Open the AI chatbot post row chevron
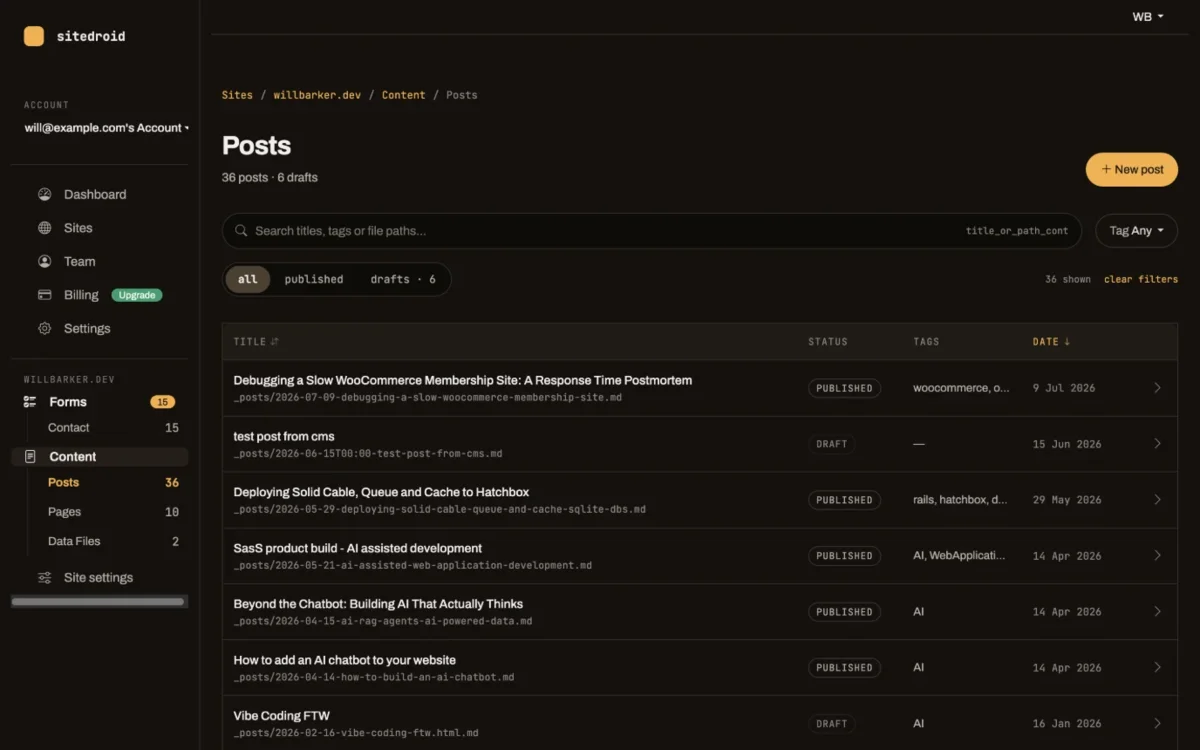 [x=1157, y=668]
